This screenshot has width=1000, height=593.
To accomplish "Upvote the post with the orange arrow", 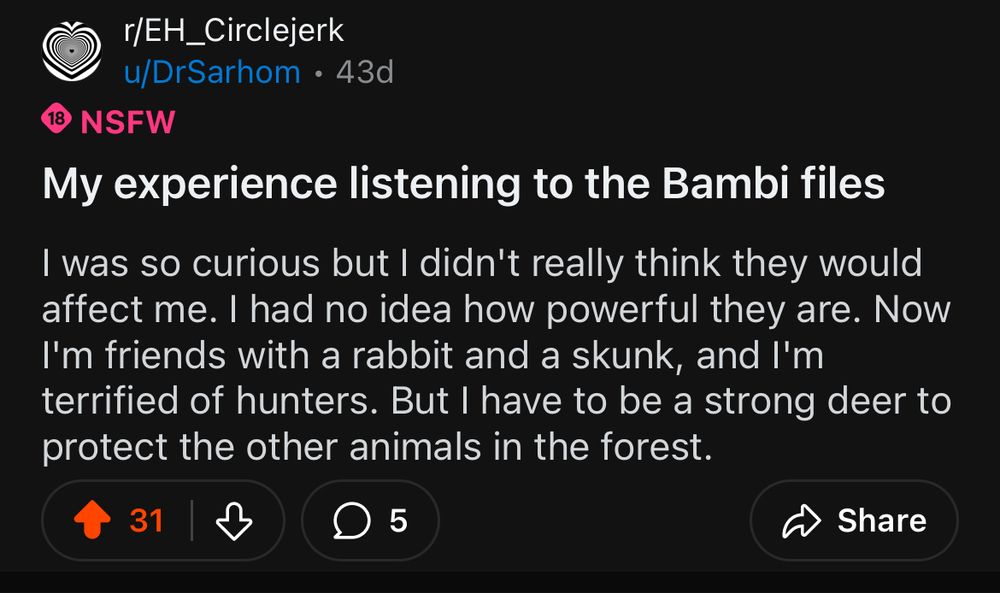I will pyautogui.click(x=92, y=520).
